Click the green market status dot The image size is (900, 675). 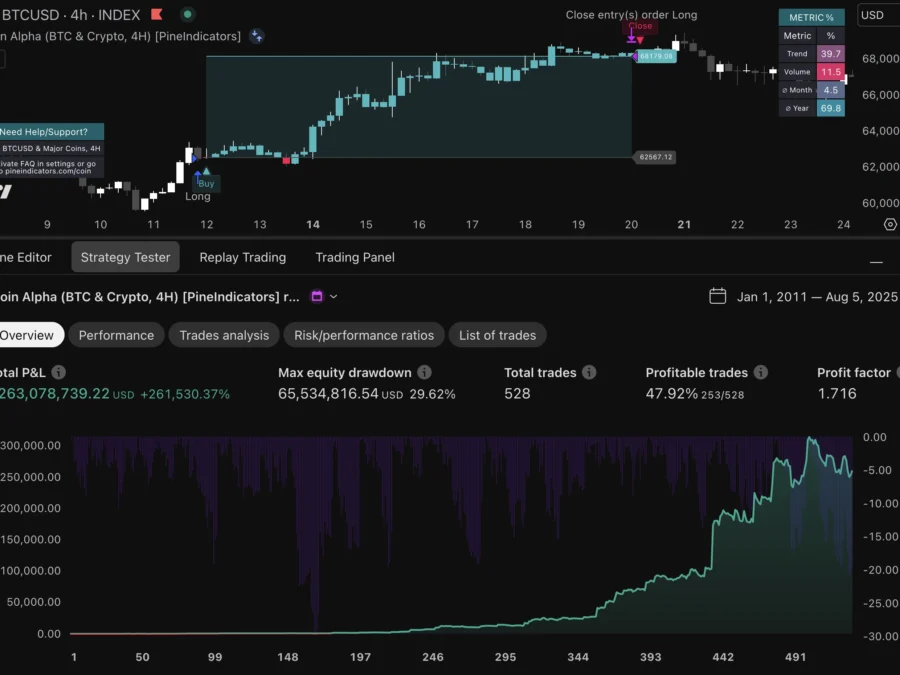(x=187, y=14)
